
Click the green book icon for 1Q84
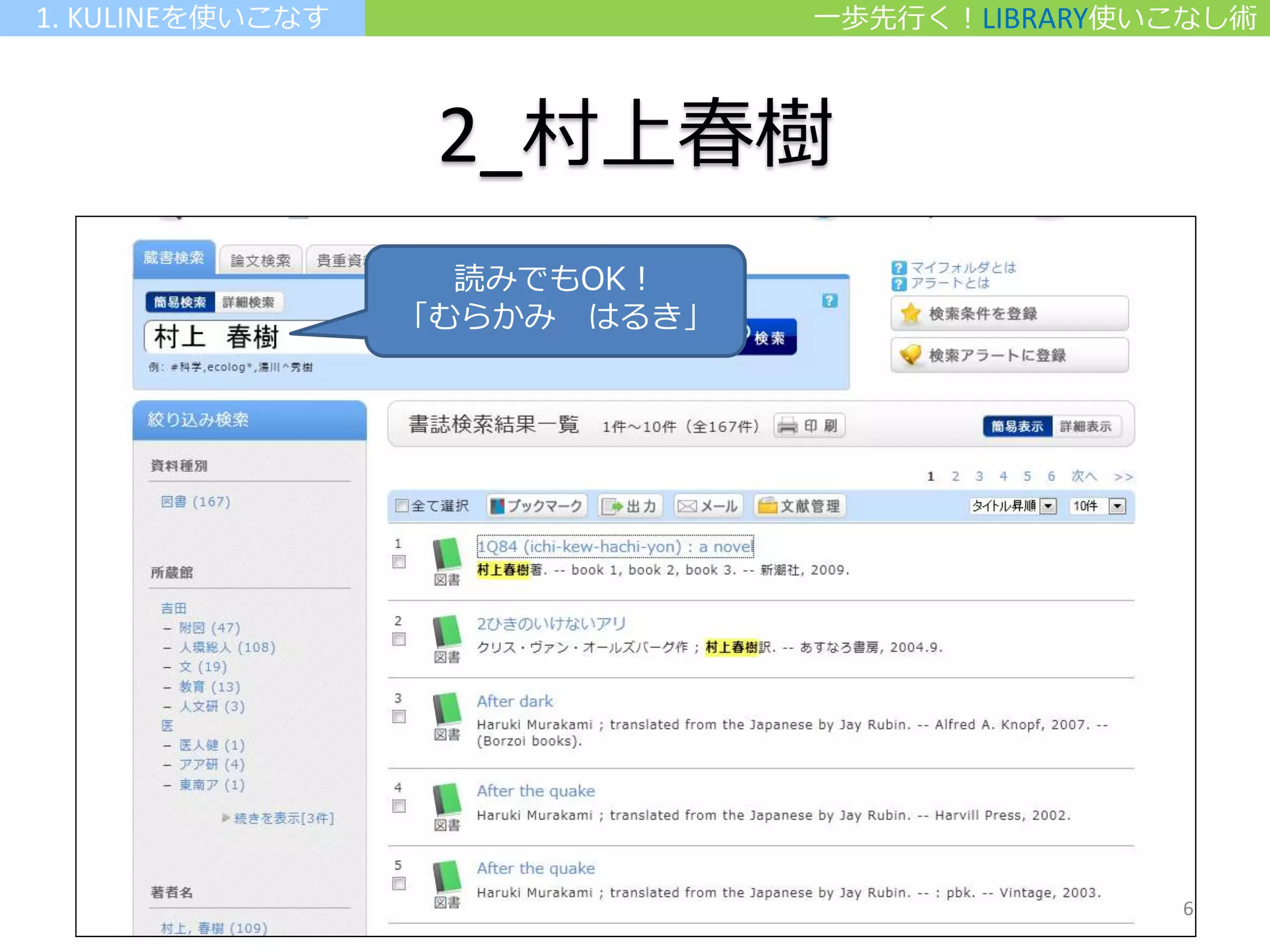[447, 555]
